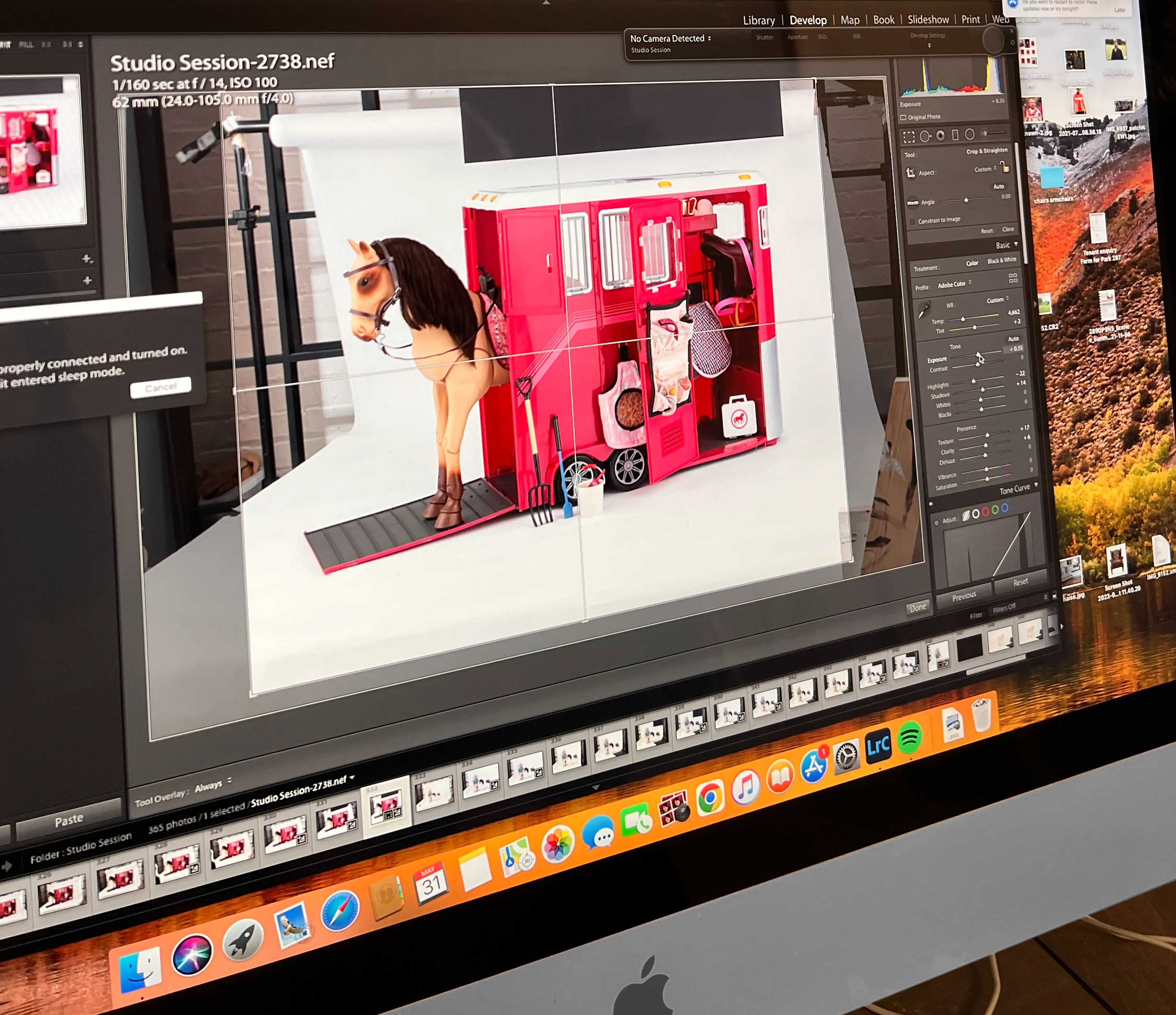
Task: Click the Previous button
Action: (x=964, y=596)
